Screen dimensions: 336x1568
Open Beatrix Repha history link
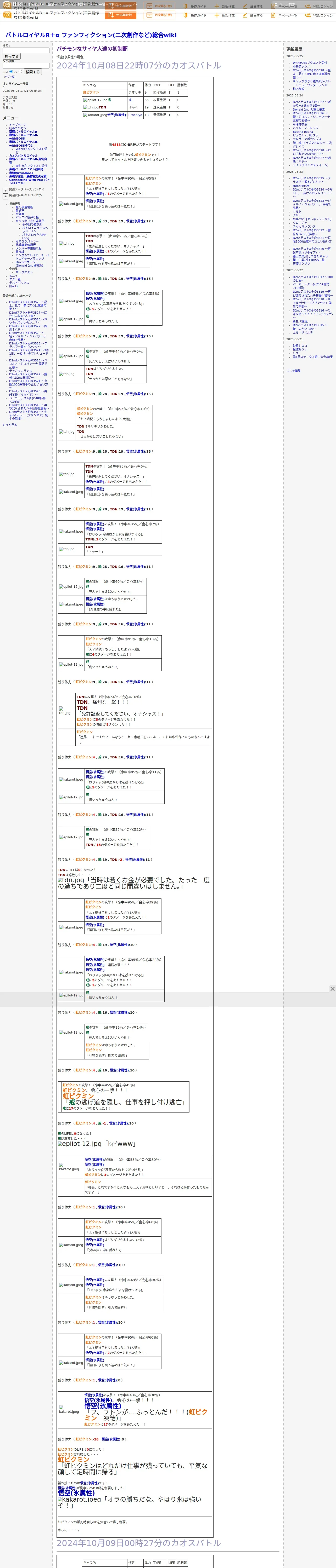point(303,131)
